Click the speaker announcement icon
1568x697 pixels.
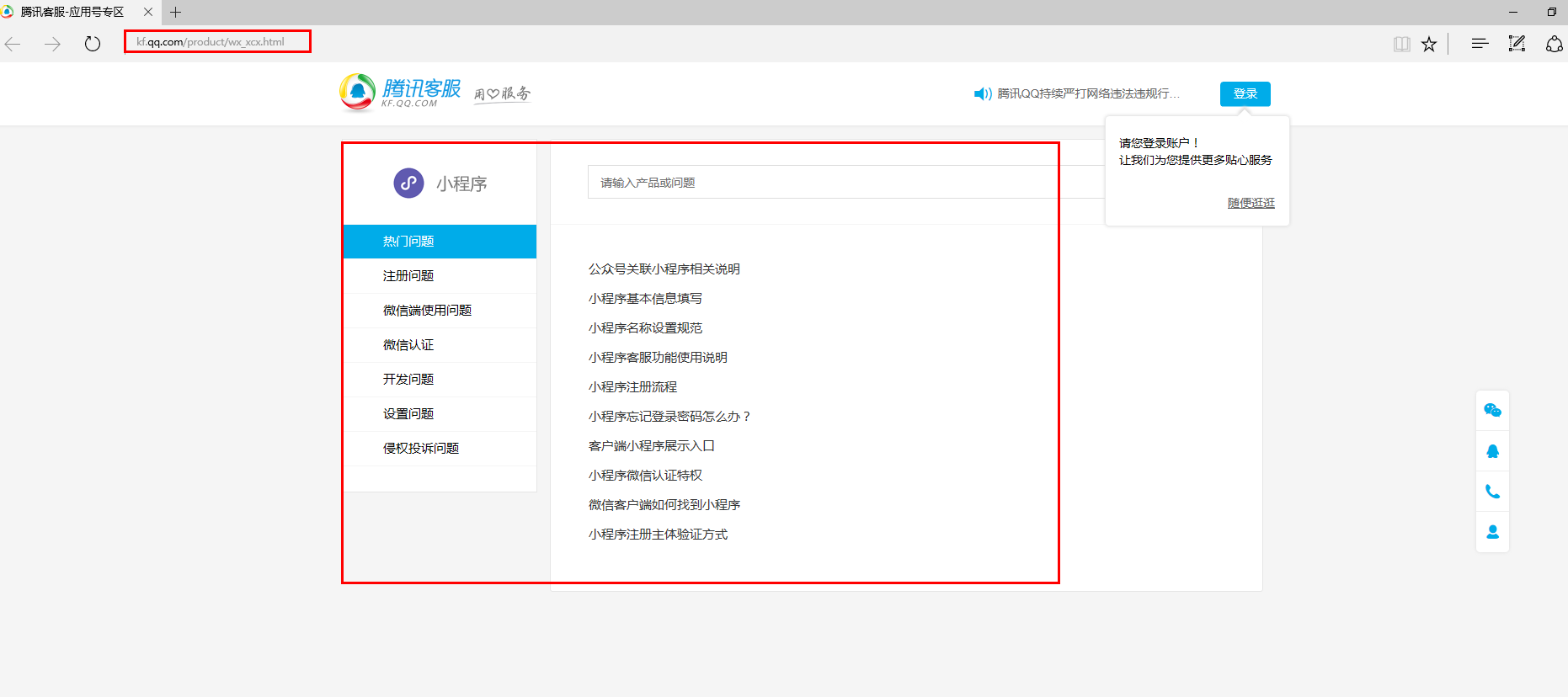(982, 93)
